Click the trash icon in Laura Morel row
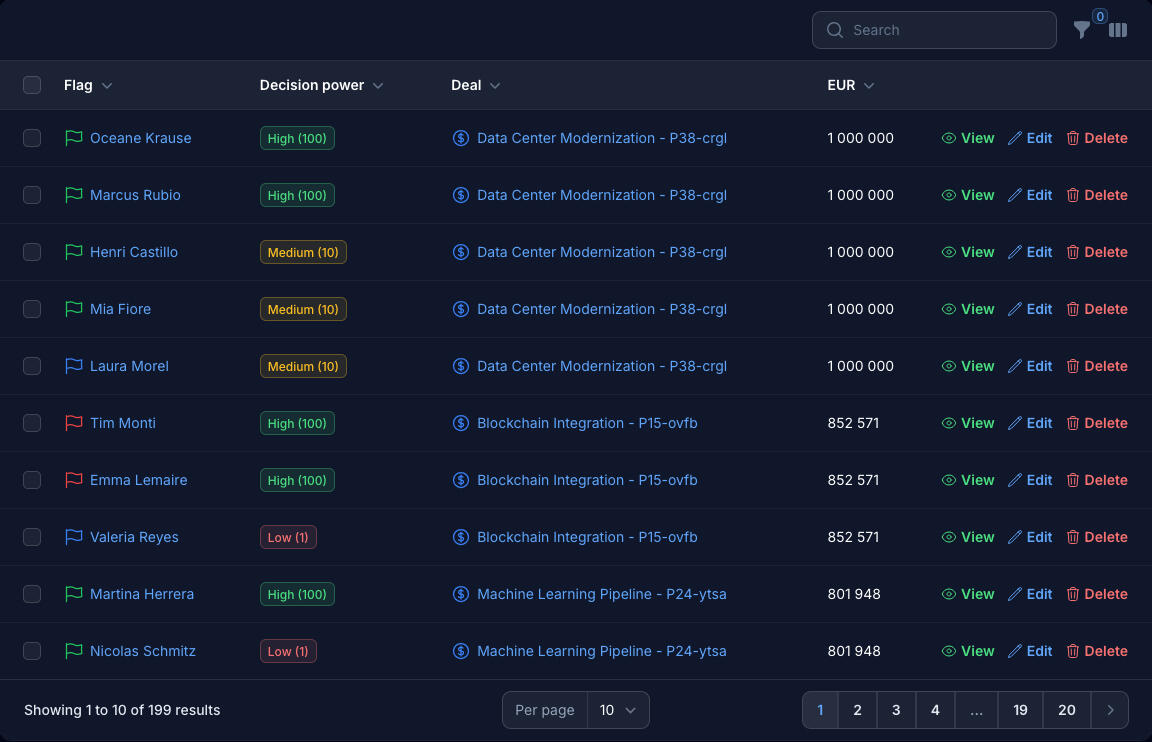The width and height of the screenshot is (1152, 742). pyautogui.click(x=1073, y=366)
